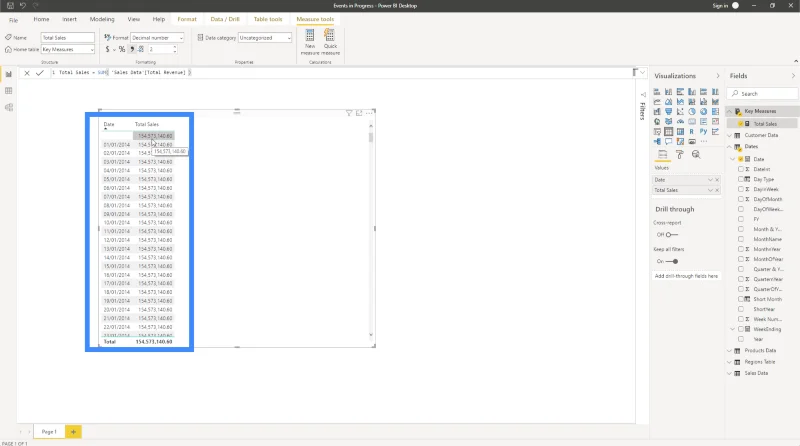Switch to the View ribbon tab
The height and width of the screenshot is (446, 800).
click(134, 19)
